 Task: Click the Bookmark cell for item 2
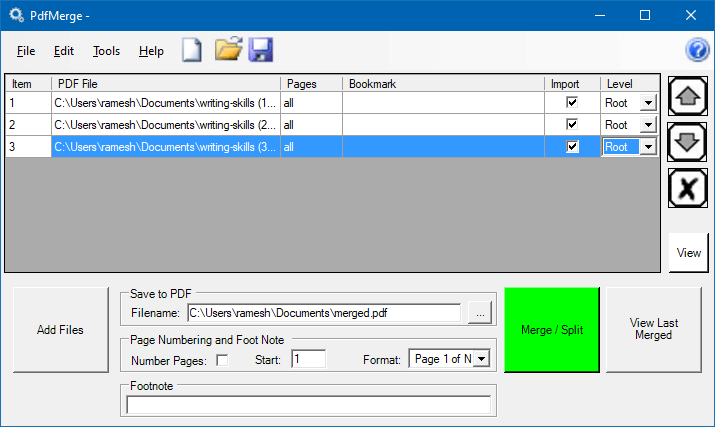point(443,125)
